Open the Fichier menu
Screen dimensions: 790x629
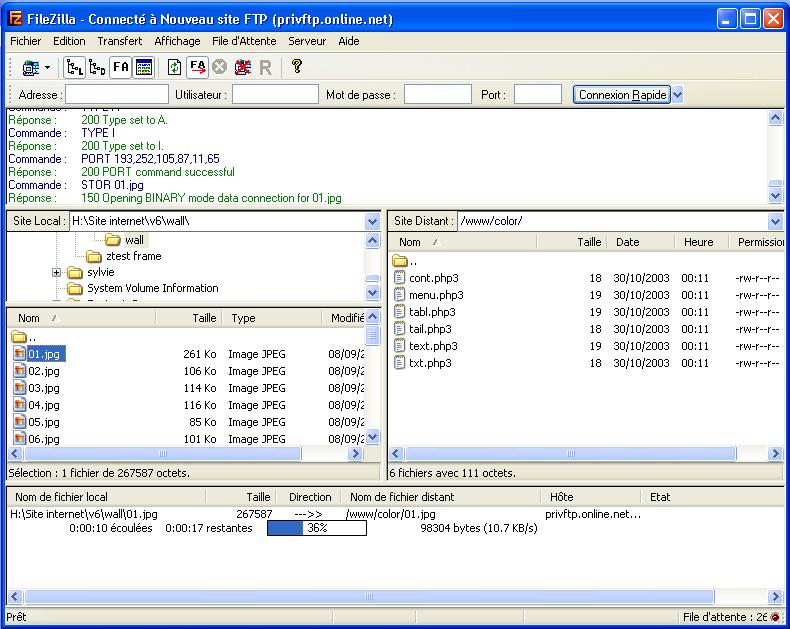click(26, 41)
